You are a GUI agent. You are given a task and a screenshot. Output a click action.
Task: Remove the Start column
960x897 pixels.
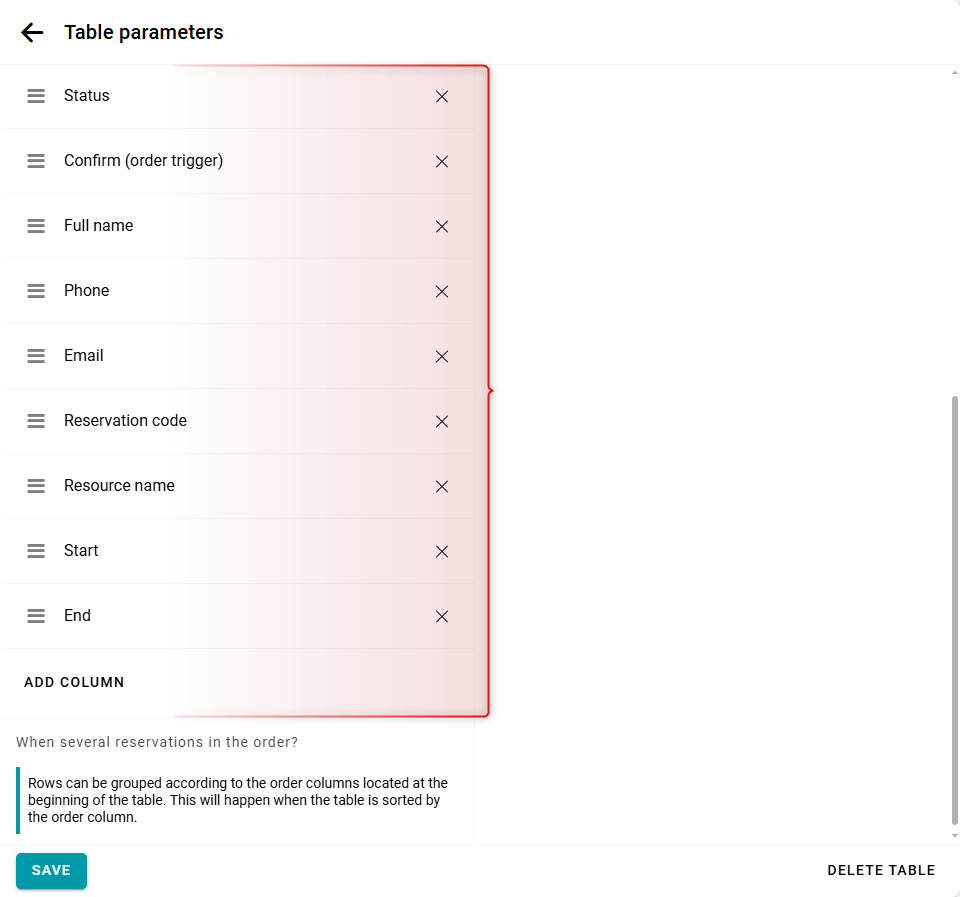(442, 551)
